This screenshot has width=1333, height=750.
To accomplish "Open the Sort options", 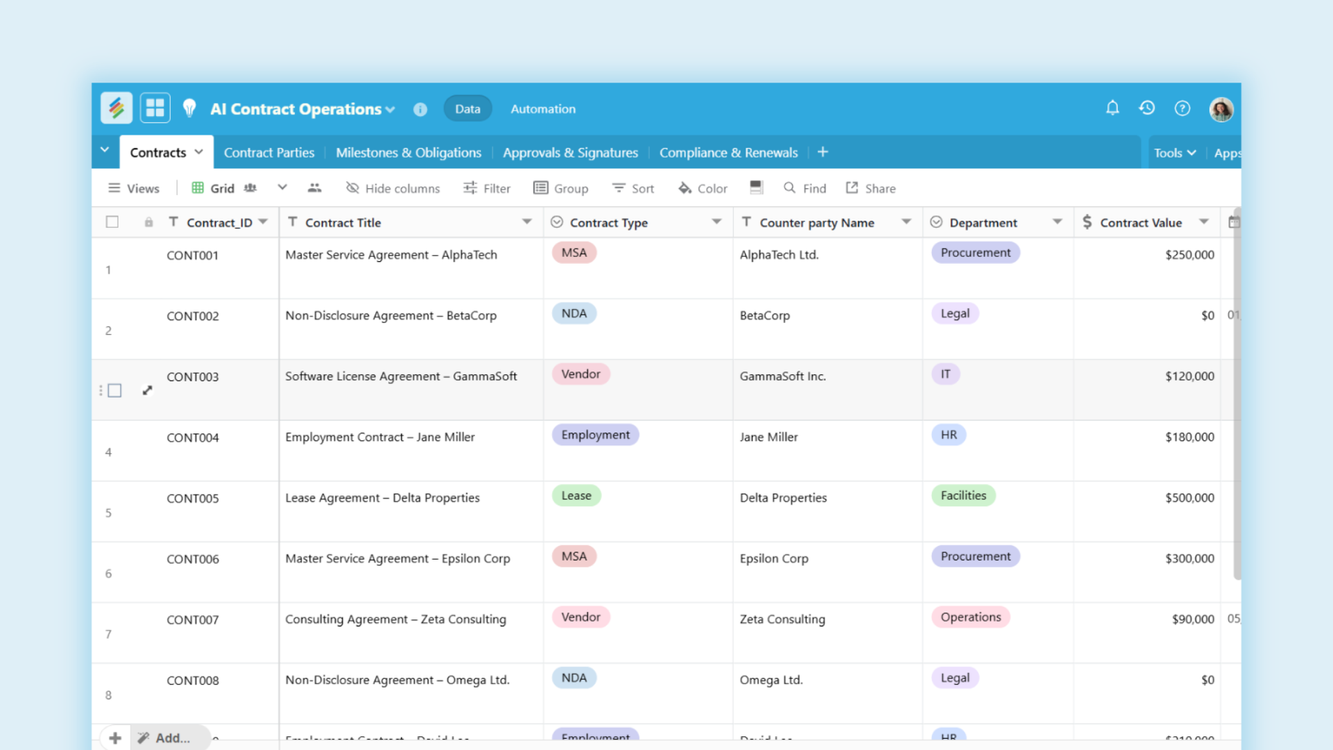I will [632, 187].
